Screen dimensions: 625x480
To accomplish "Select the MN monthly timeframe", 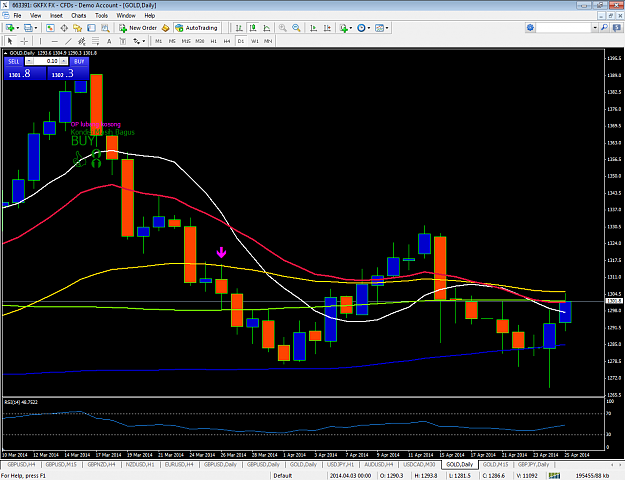I will click(268, 41).
